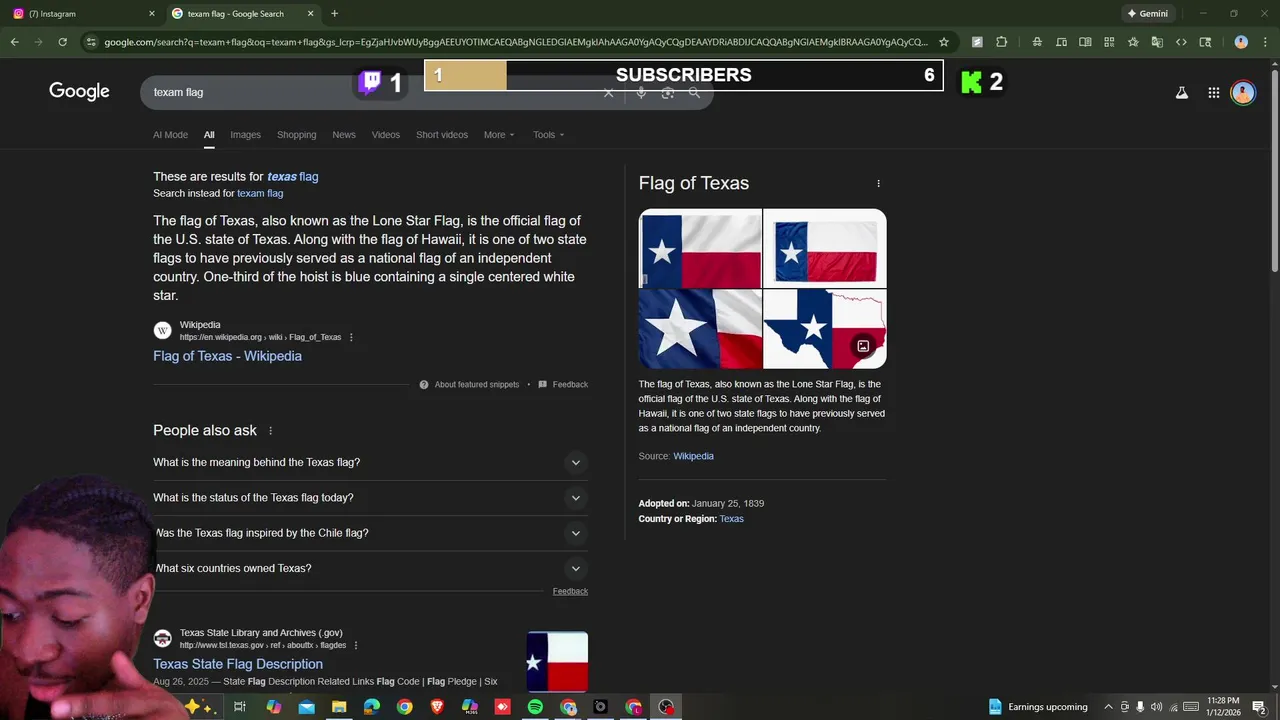Bookmark this page with the star icon
The height and width of the screenshot is (720, 1280).
click(943, 42)
